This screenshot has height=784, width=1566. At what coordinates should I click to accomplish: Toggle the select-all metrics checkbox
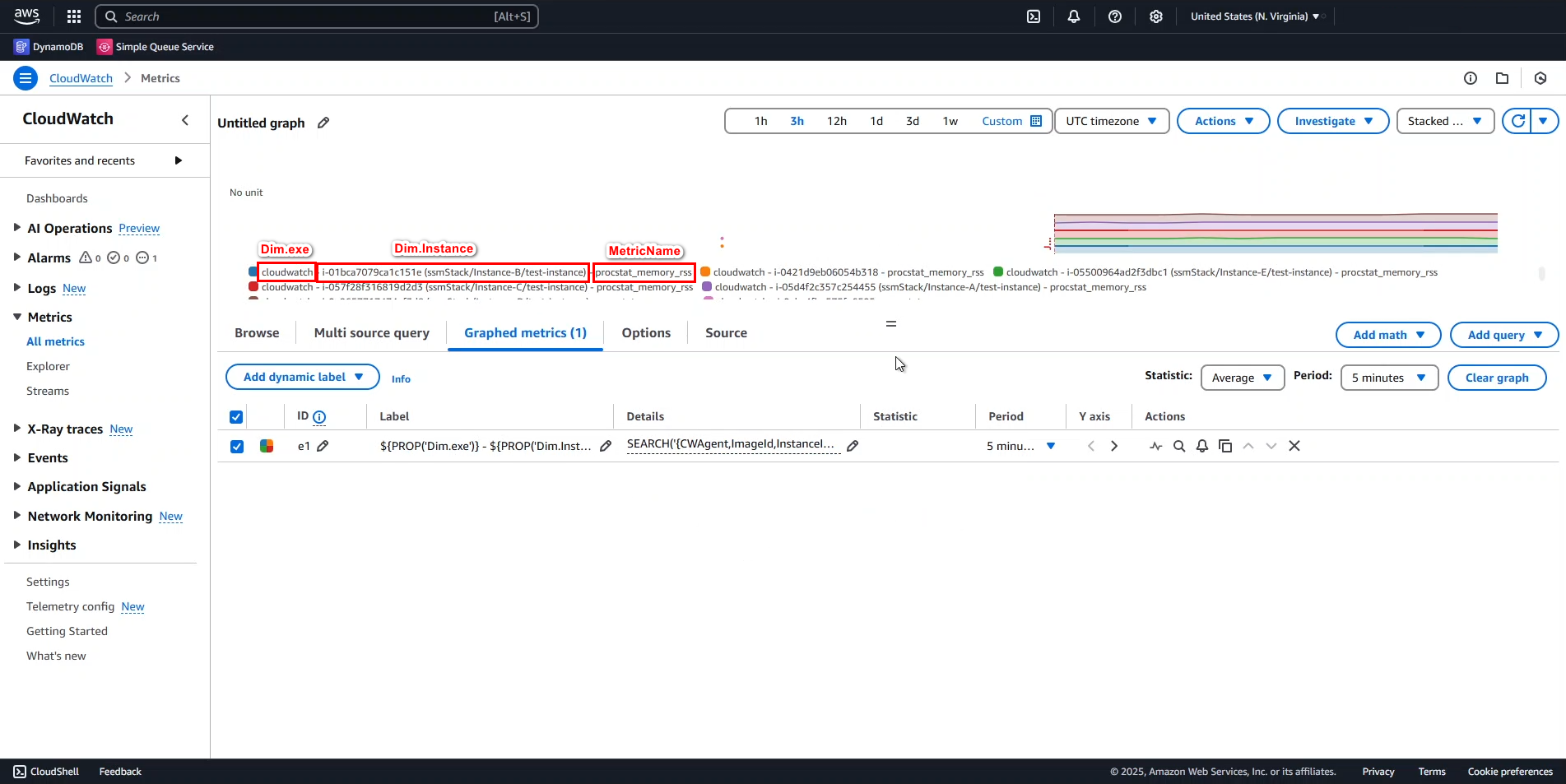[236, 416]
